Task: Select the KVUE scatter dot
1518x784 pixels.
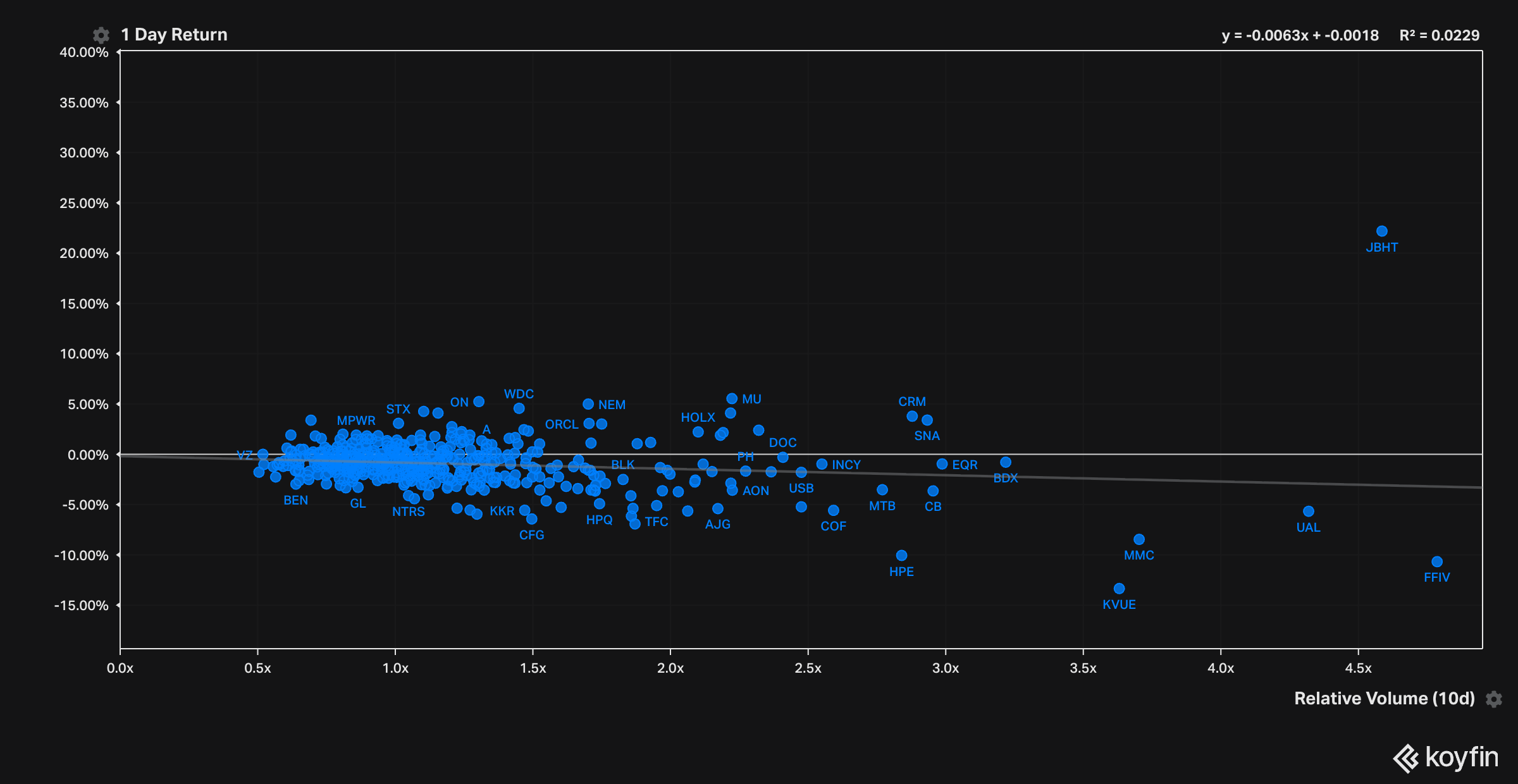Action: pos(1119,589)
